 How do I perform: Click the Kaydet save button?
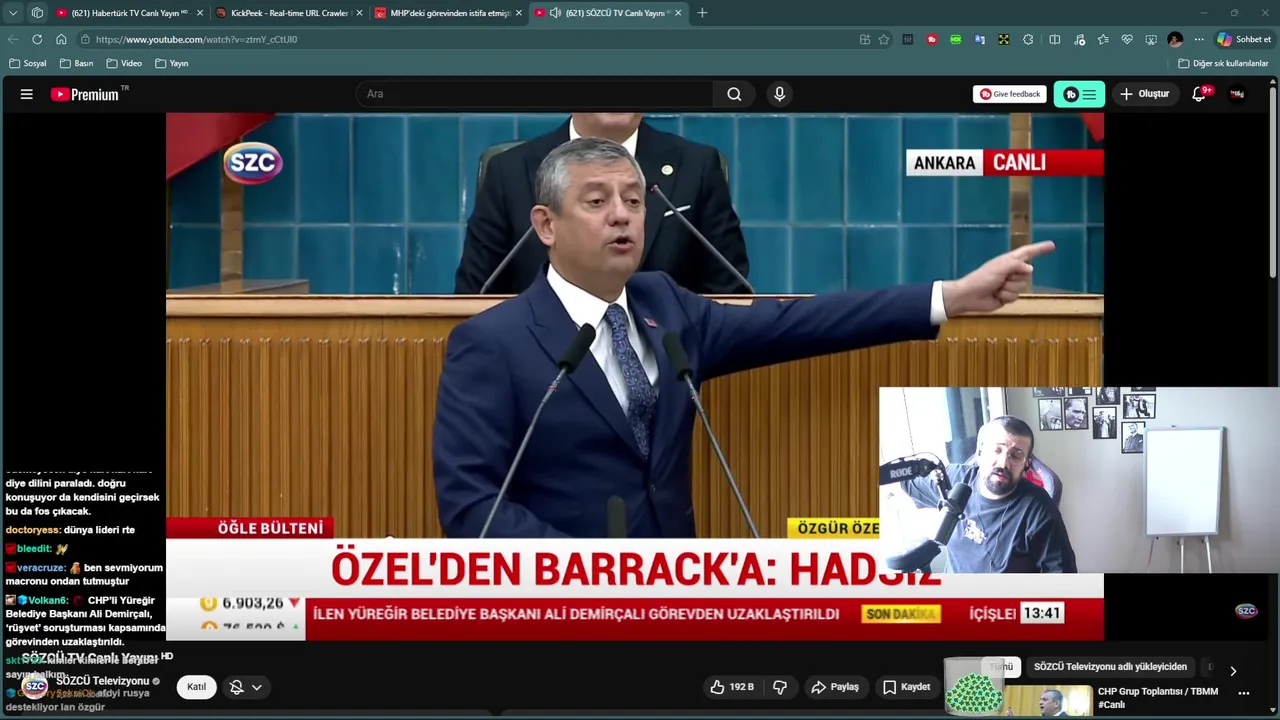pyautogui.click(x=907, y=687)
